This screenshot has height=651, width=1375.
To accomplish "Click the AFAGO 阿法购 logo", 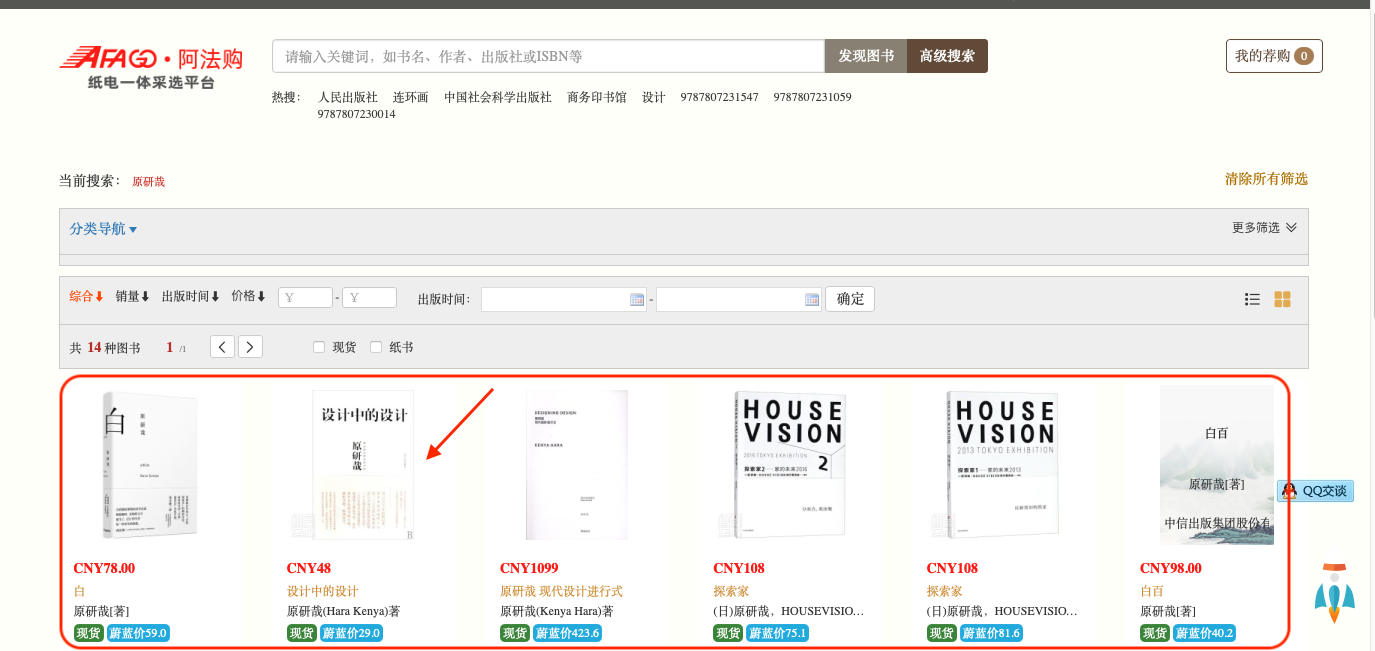I will pos(151,66).
